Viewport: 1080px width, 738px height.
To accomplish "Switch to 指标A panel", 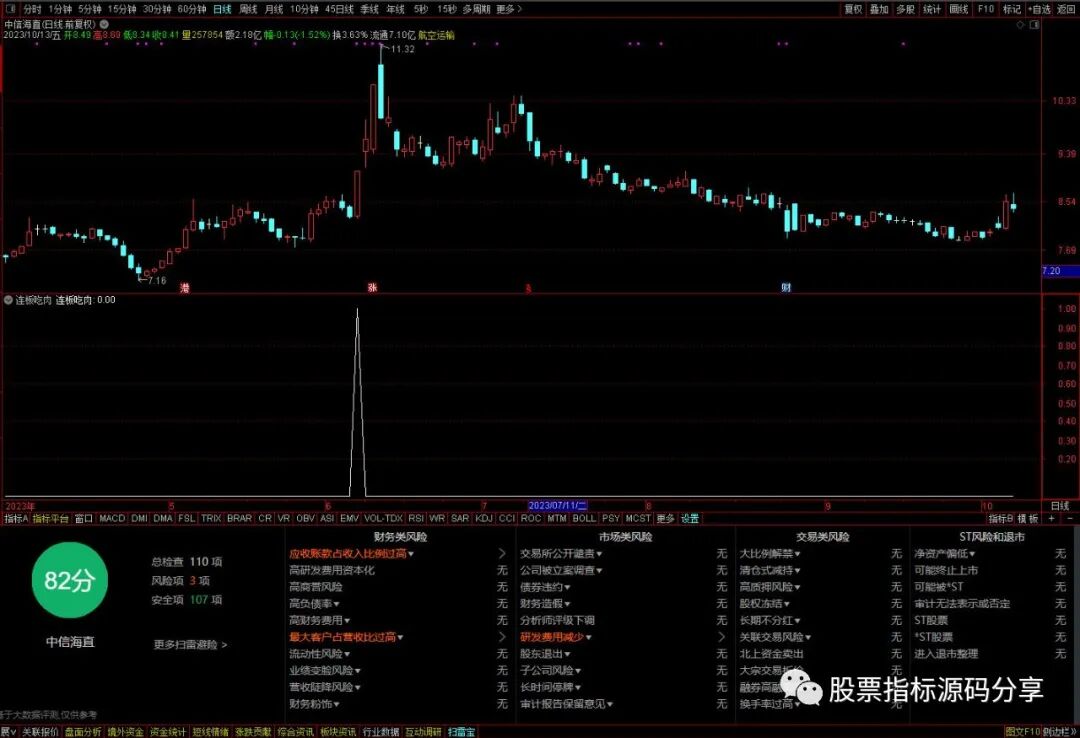I will click(16, 518).
